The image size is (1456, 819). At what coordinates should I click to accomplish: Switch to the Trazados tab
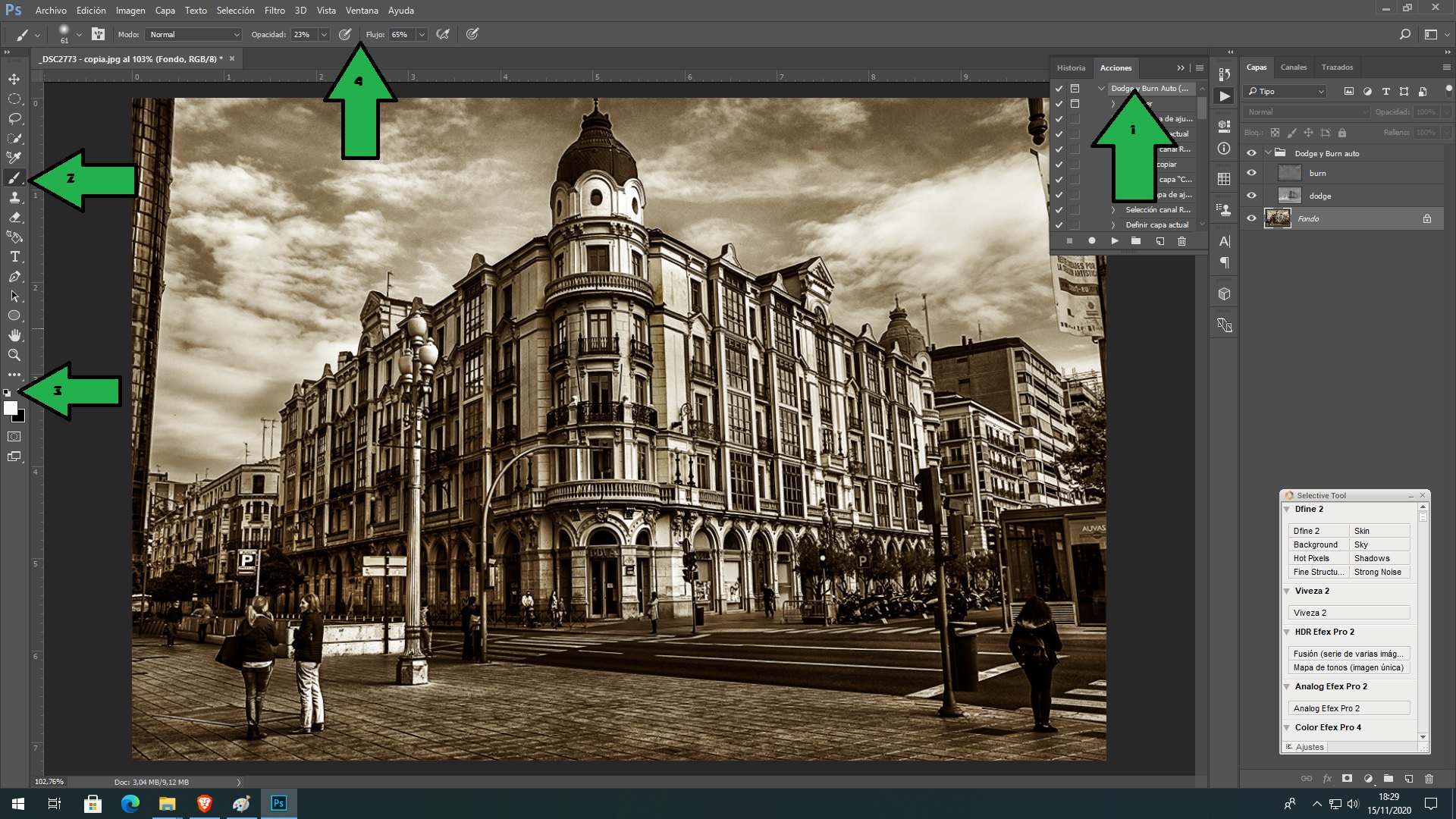click(x=1337, y=67)
